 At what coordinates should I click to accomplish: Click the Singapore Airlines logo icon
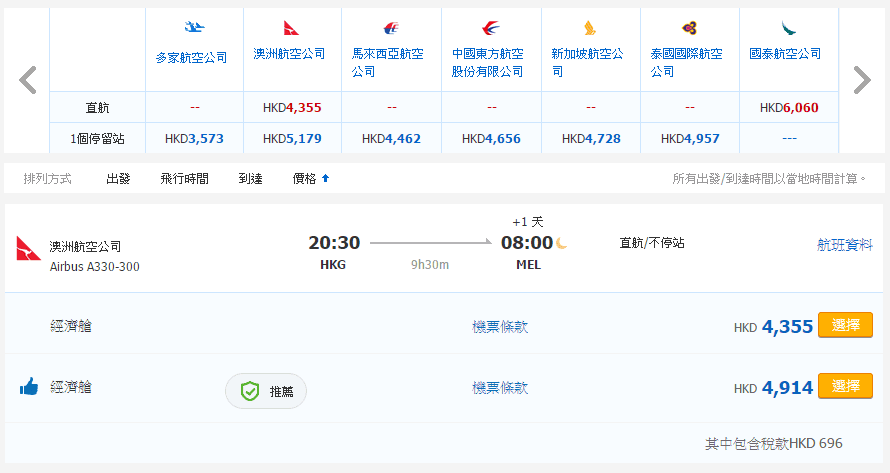(x=589, y=28)
